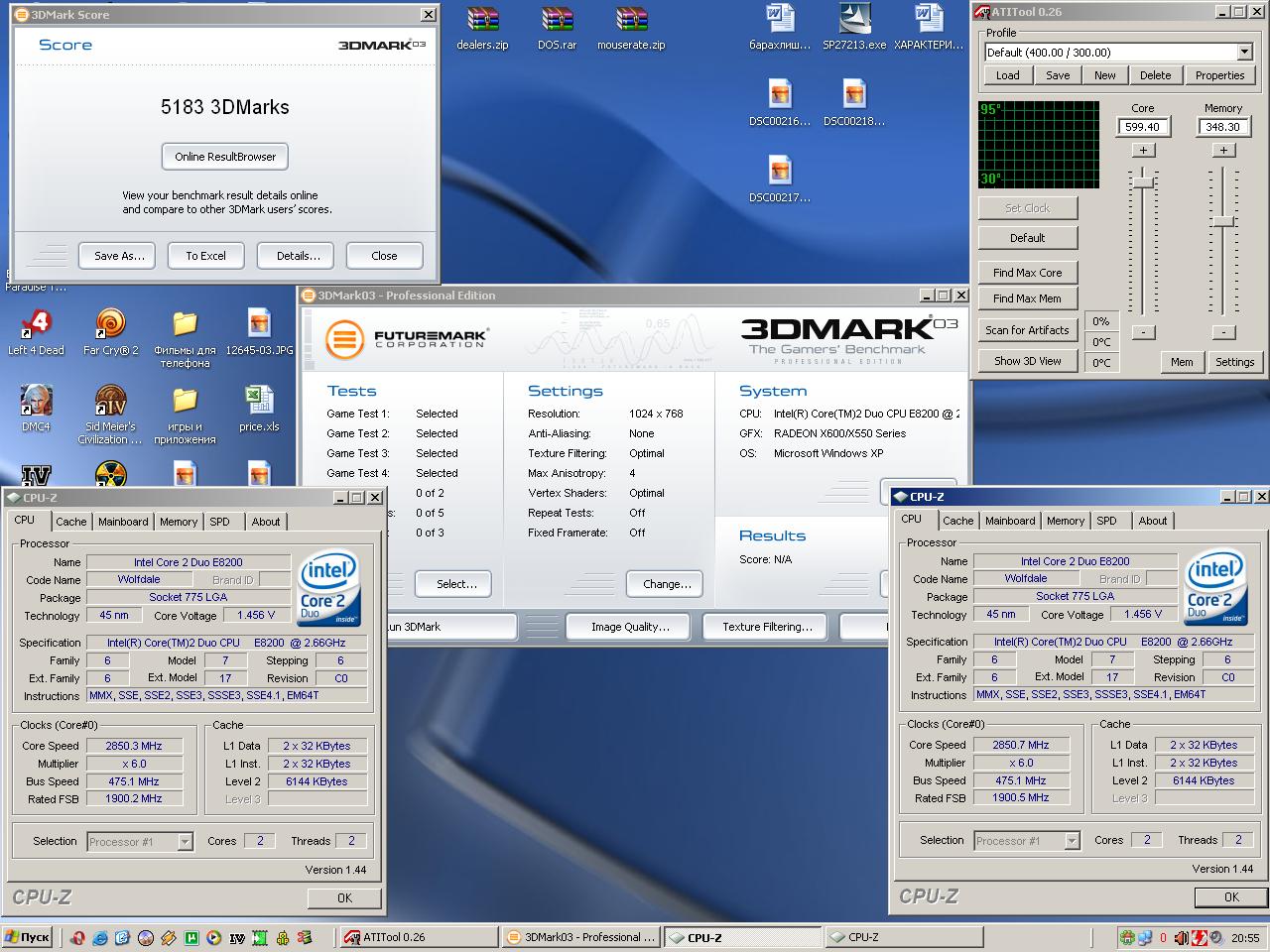Click the Core clock value field 599.40
Viewport: 1270px width, 952px height.
pyautogui.click(x=1143, y=127)
